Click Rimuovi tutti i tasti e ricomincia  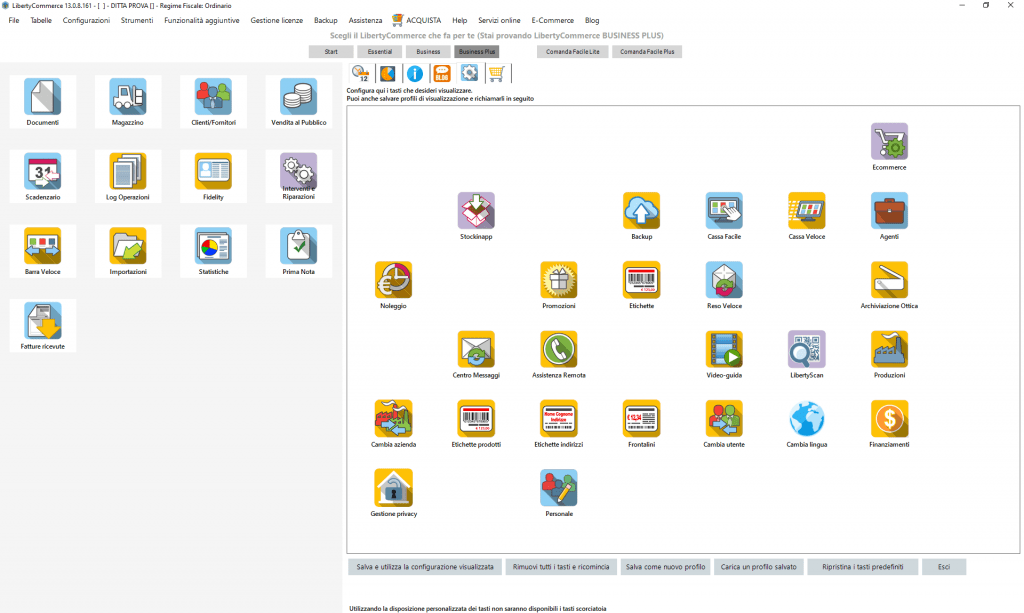(561, 567)
